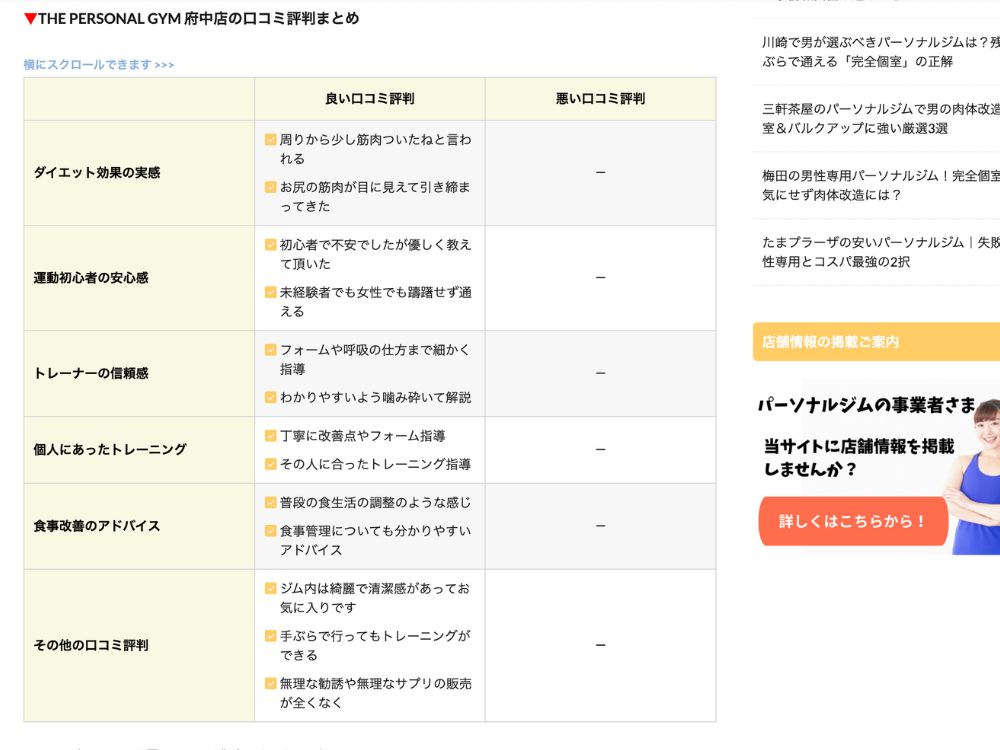Toggle checkbox beside 「未経験者でも女性でも躊躇せず通える」

point(268,290)
